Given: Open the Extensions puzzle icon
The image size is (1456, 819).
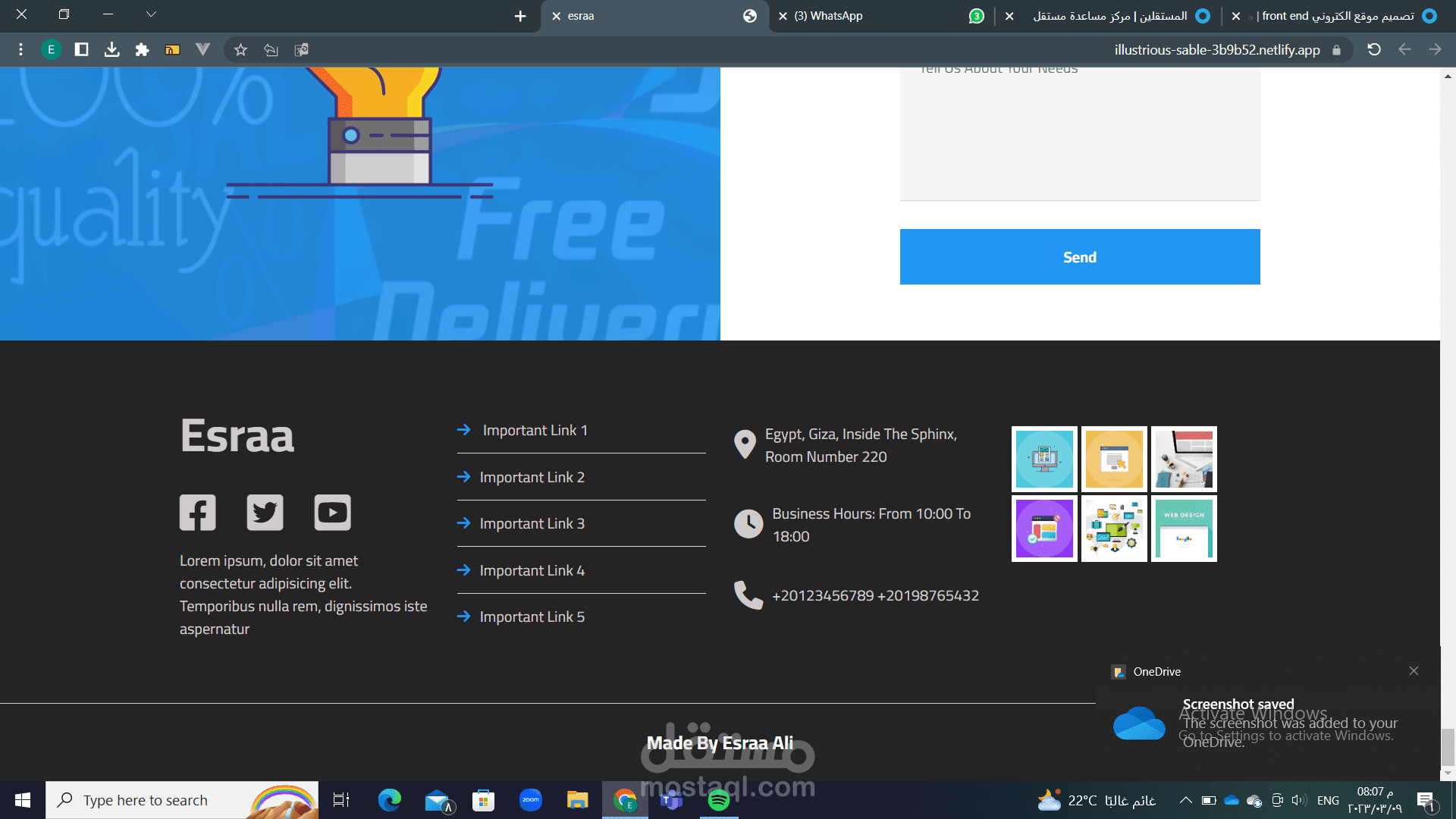Looking at the screenshot, I should pyautogui.click(x=142, y=50).
